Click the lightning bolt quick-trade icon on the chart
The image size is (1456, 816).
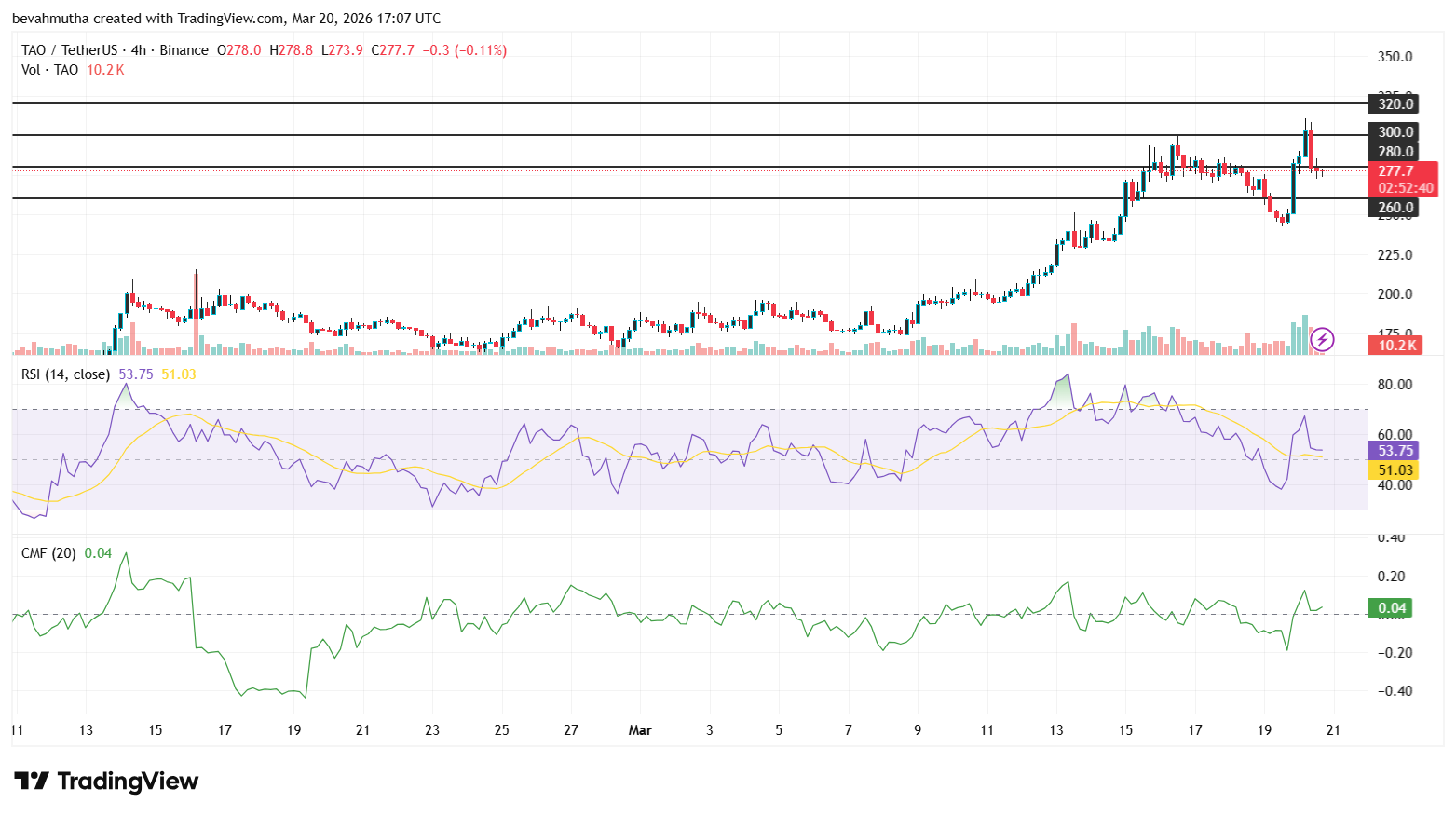pyautogui.click(x=1323, y=339)
